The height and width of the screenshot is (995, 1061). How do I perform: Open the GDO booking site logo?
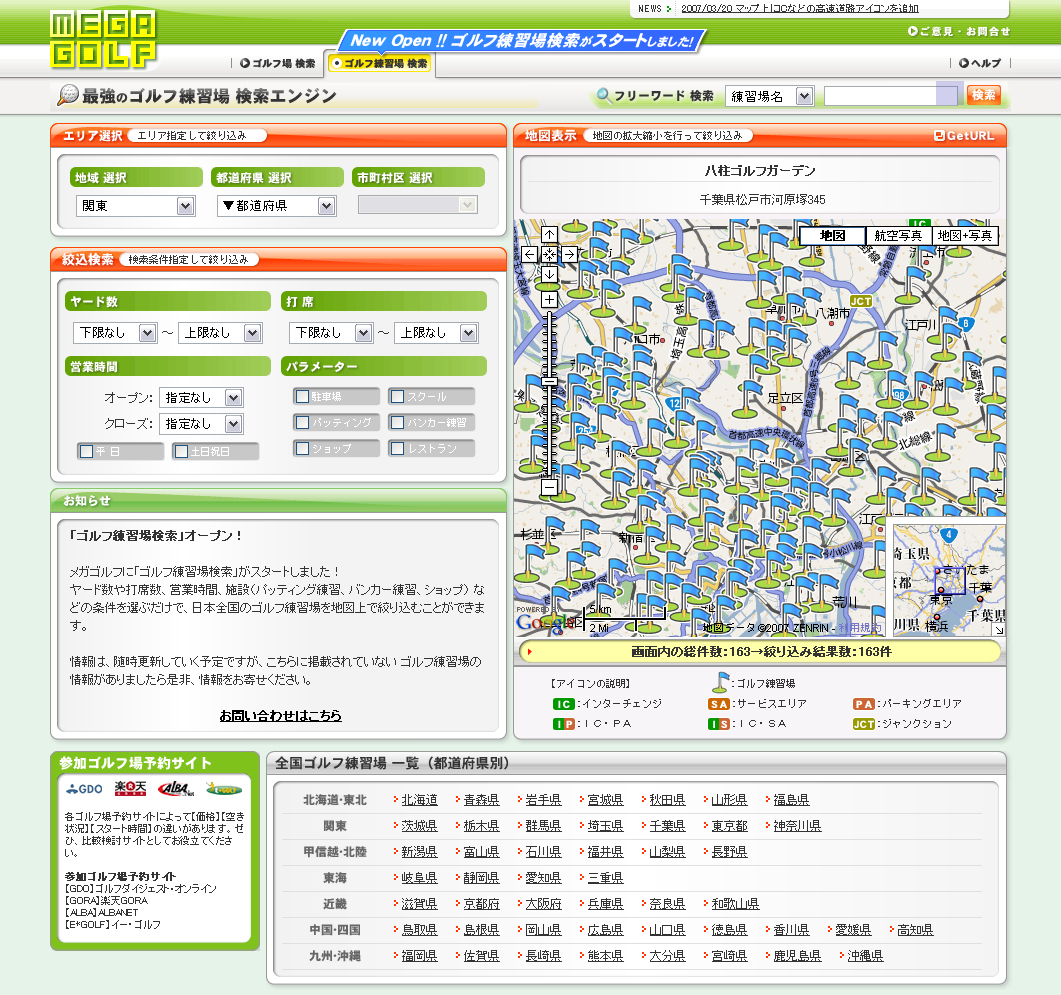(x=84, y=789)
